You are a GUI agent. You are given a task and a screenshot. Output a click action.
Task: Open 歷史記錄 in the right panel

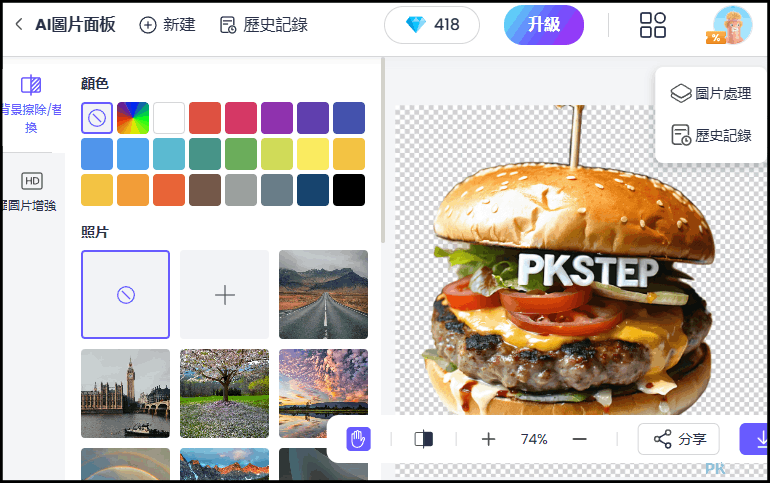pyautogui.click(x=711, y=135)
